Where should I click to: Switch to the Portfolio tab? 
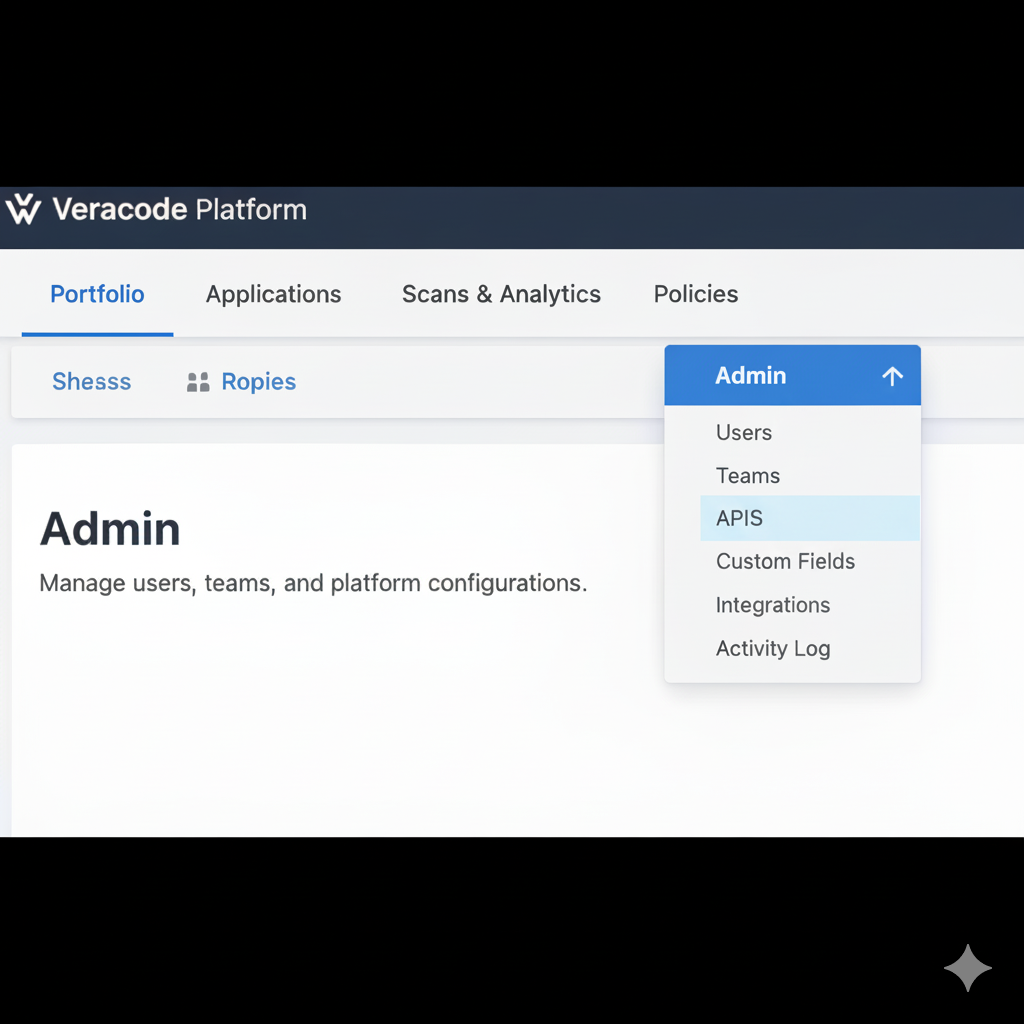click(97, 294)
